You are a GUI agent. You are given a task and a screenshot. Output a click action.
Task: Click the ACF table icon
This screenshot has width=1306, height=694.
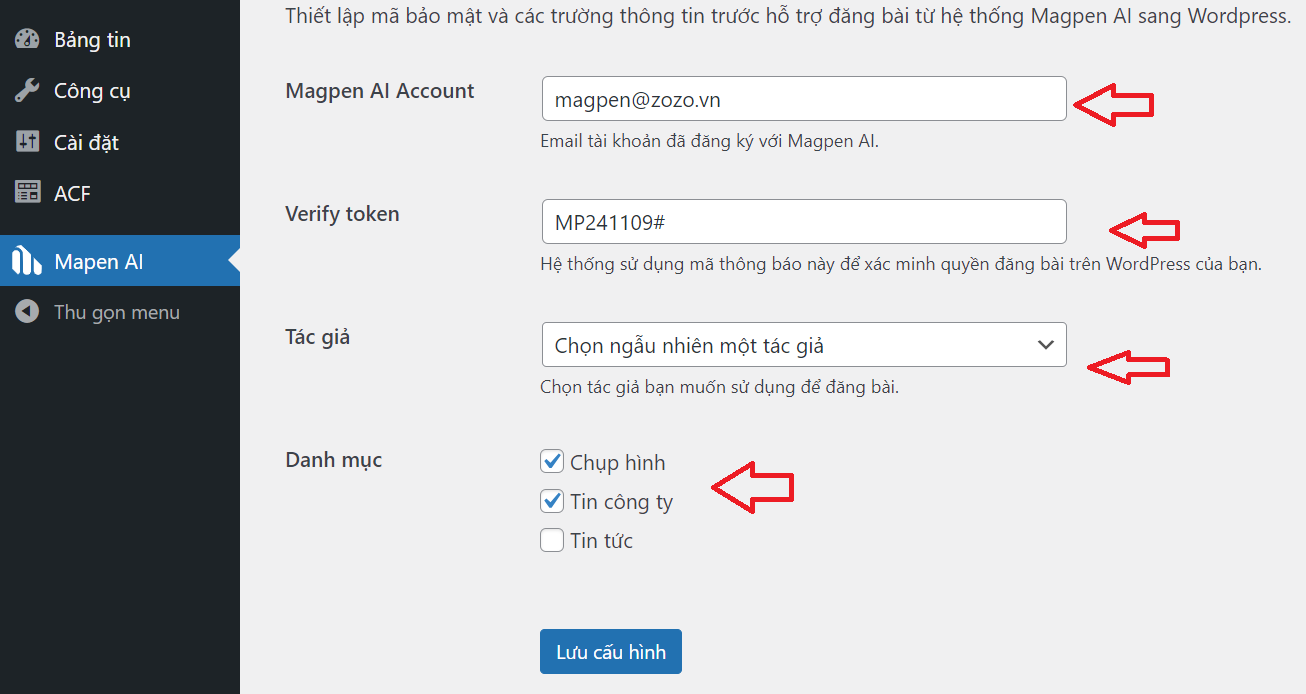point(27,193)
